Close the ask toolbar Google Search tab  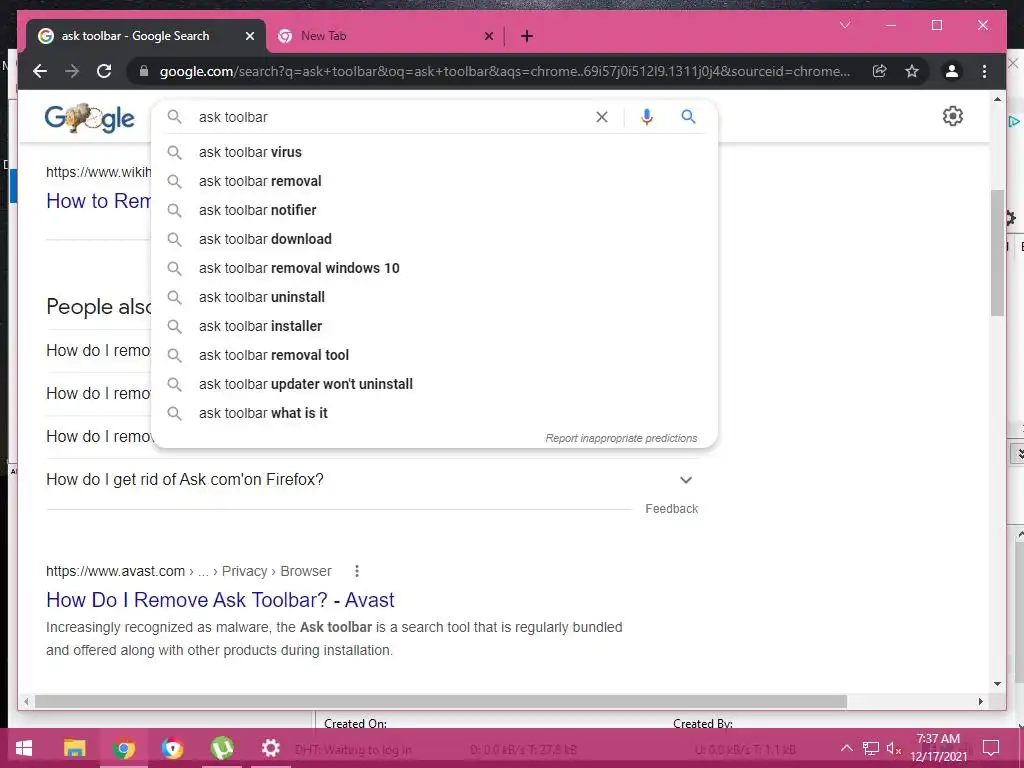[249, 36]
